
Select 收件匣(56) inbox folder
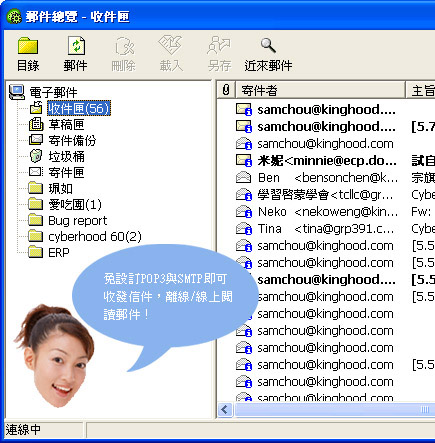pos(79,108)
